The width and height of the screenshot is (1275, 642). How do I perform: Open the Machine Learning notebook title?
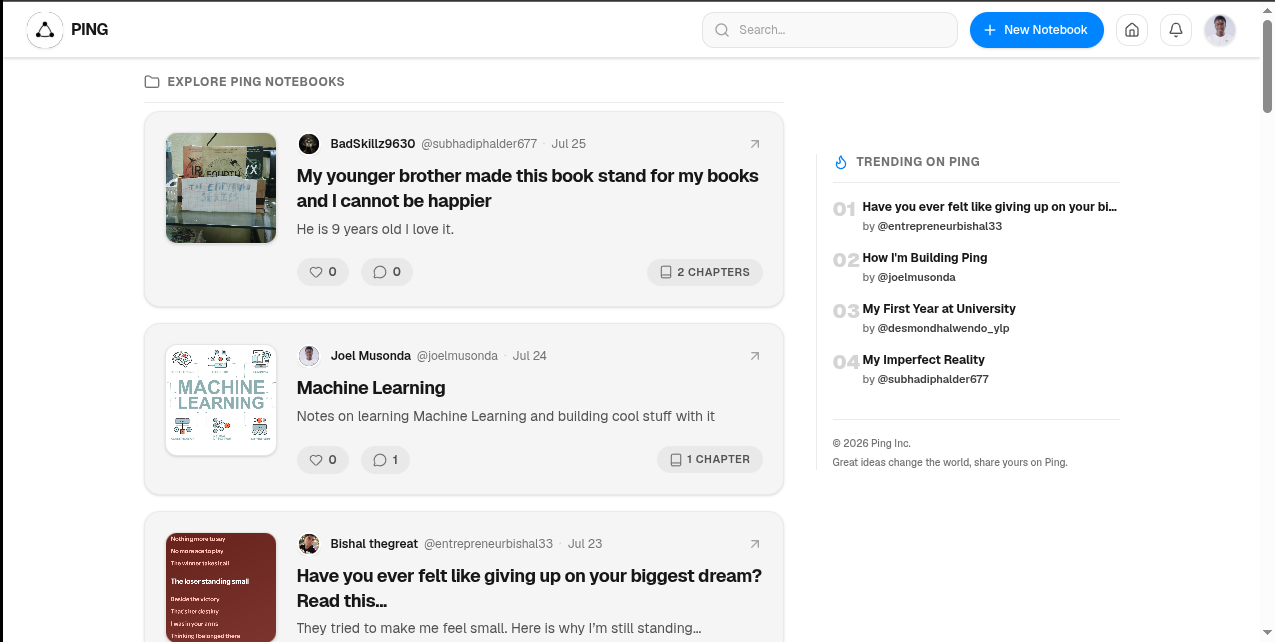coord(371,388)
